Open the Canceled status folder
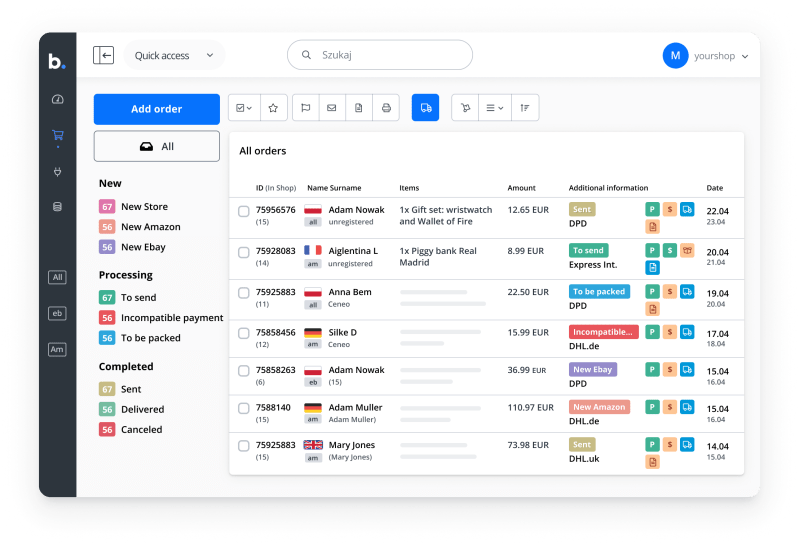Viewport: 799px width, 544px height. pos(131,429)
